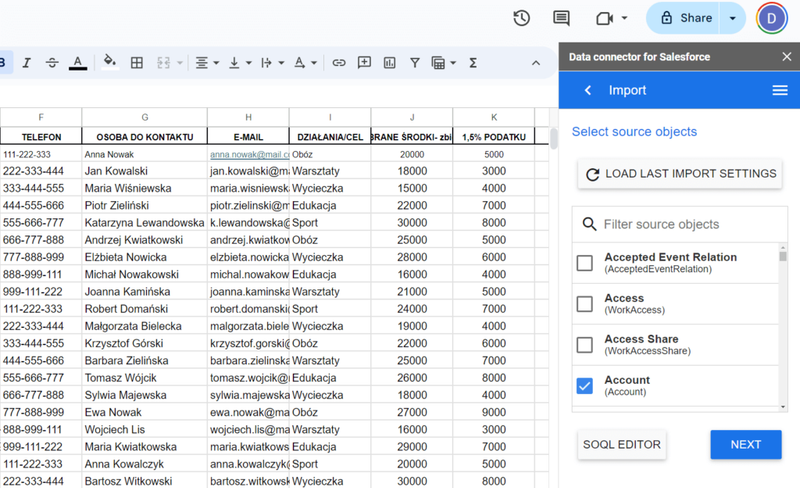The image size is (800, 488).
Task: Click horizontal align icon
Action: coord(202,63)
